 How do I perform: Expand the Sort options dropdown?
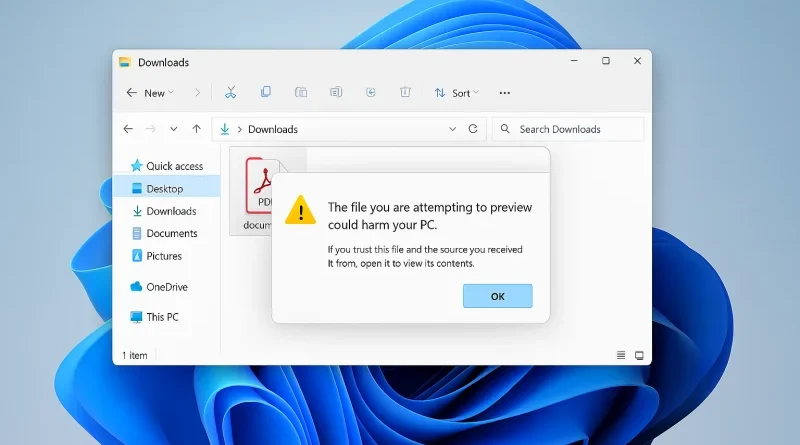click(457, 93)
